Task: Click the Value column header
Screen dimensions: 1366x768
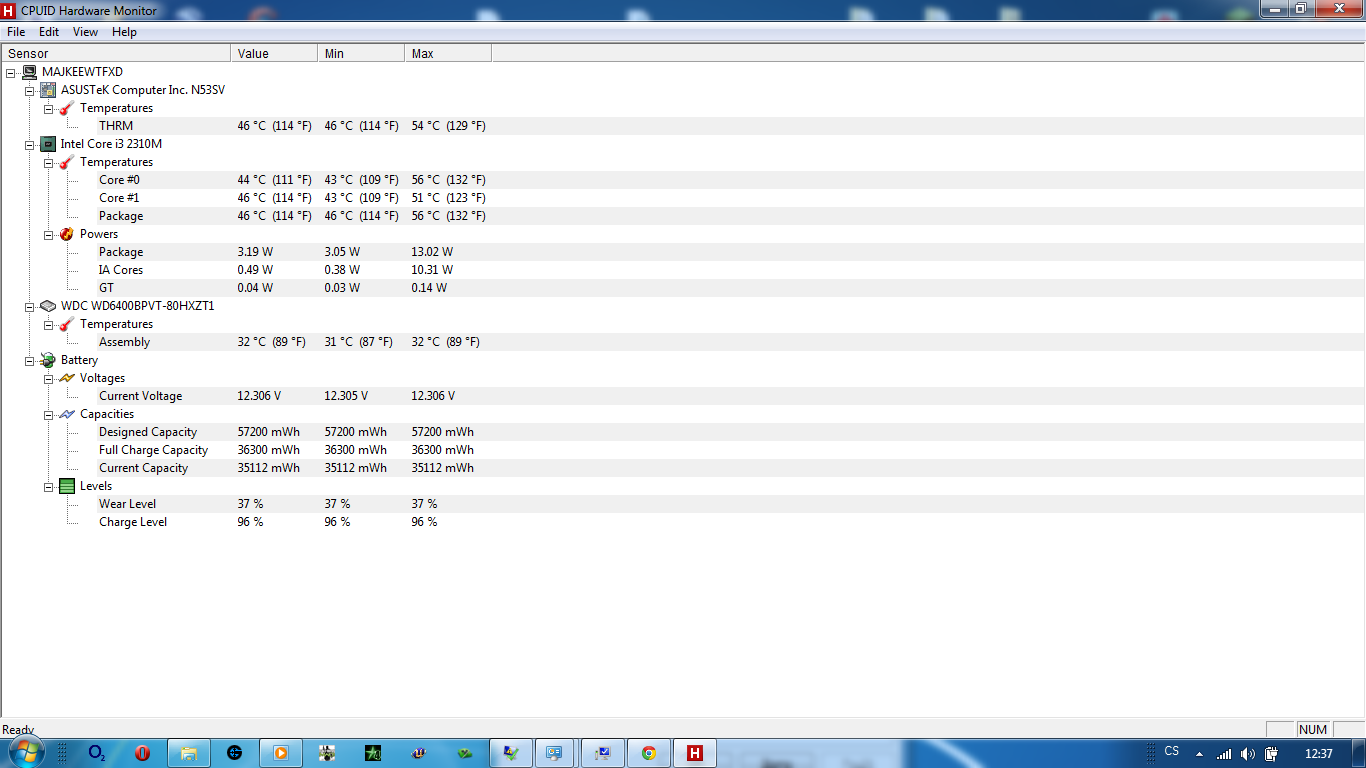Action: pyautogui.click(x=274, y=53)
